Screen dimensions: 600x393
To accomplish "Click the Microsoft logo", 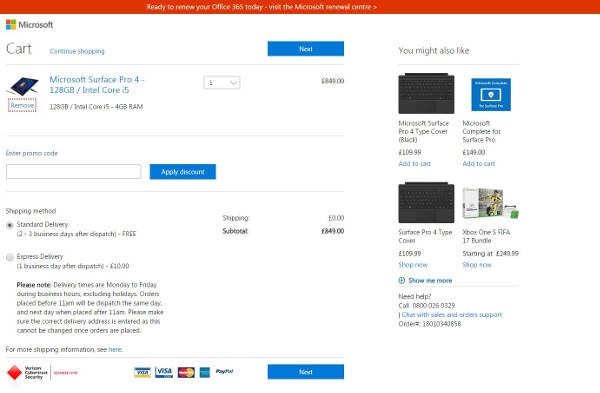I will (29, 25).
